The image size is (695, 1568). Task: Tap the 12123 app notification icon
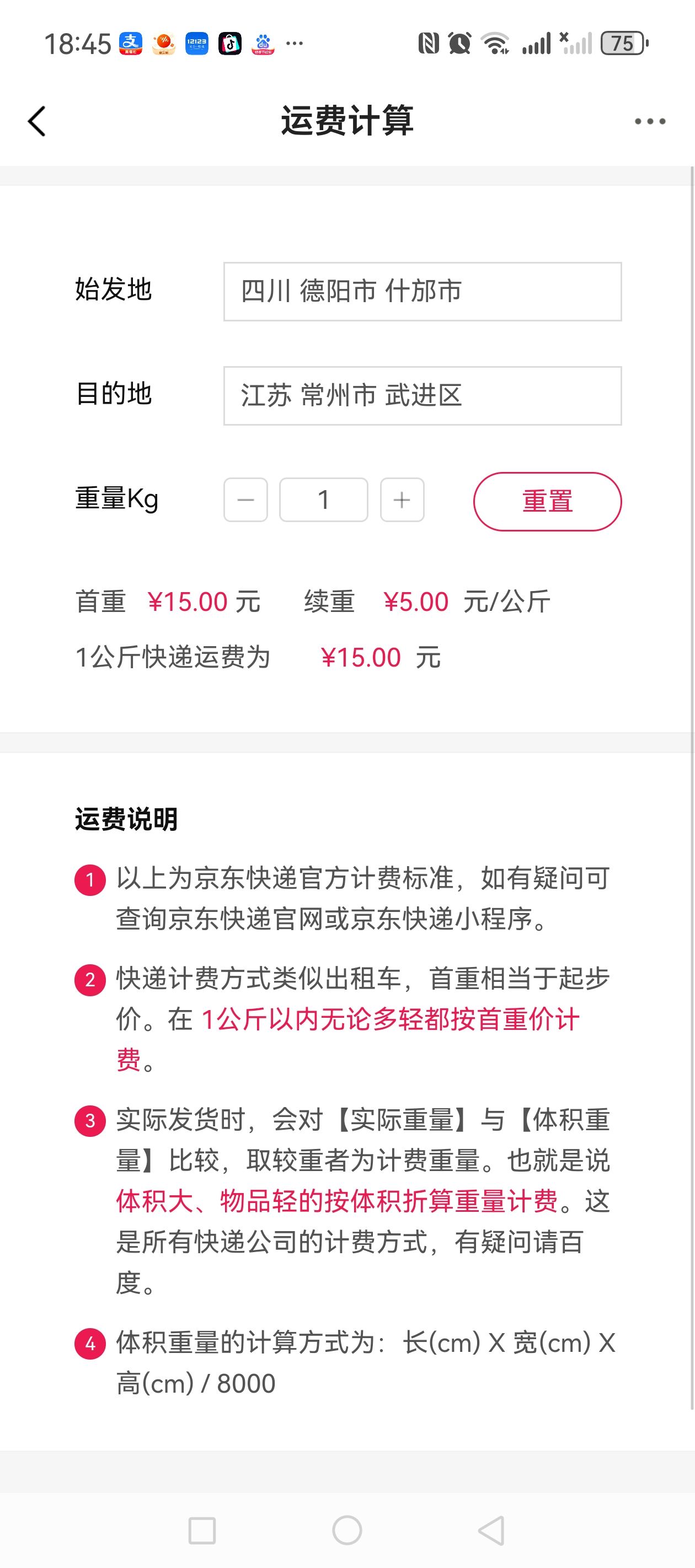pyautogui.click(x=197, y=43)
